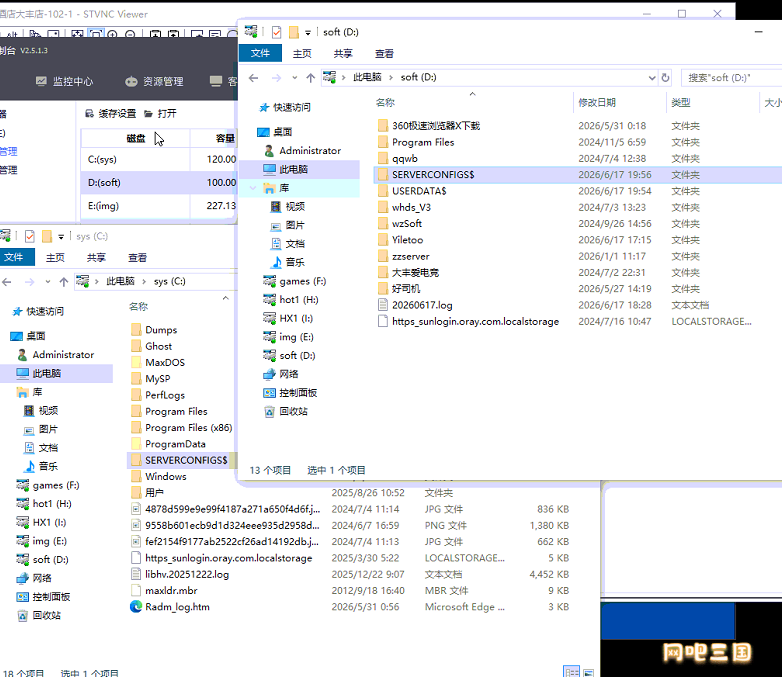Click the 缓存设置 cache settings icon
This screenshot has width=782, height=677.
(89, 114)
